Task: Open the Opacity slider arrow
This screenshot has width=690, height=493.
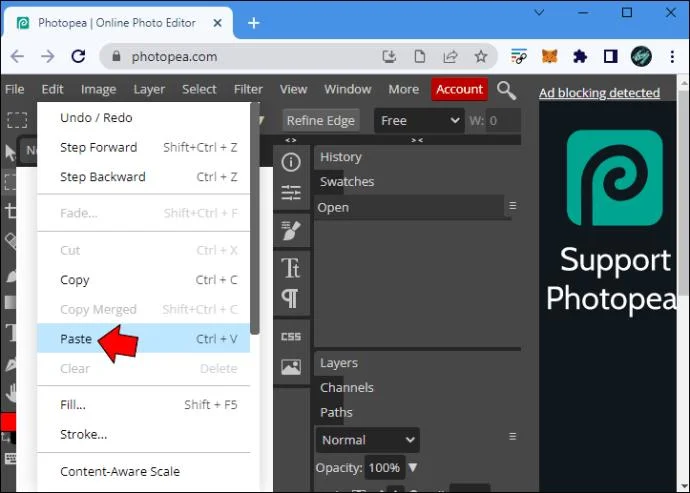Action: click(x=412, y=467)
